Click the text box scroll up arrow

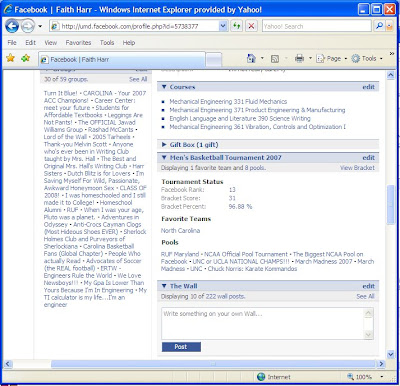(368, 313)
